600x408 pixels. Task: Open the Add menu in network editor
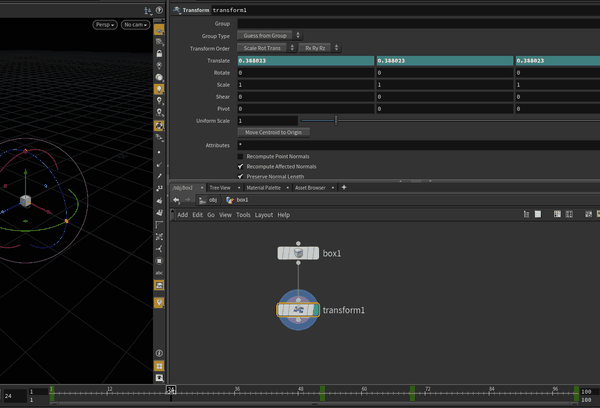pos(183,215)
